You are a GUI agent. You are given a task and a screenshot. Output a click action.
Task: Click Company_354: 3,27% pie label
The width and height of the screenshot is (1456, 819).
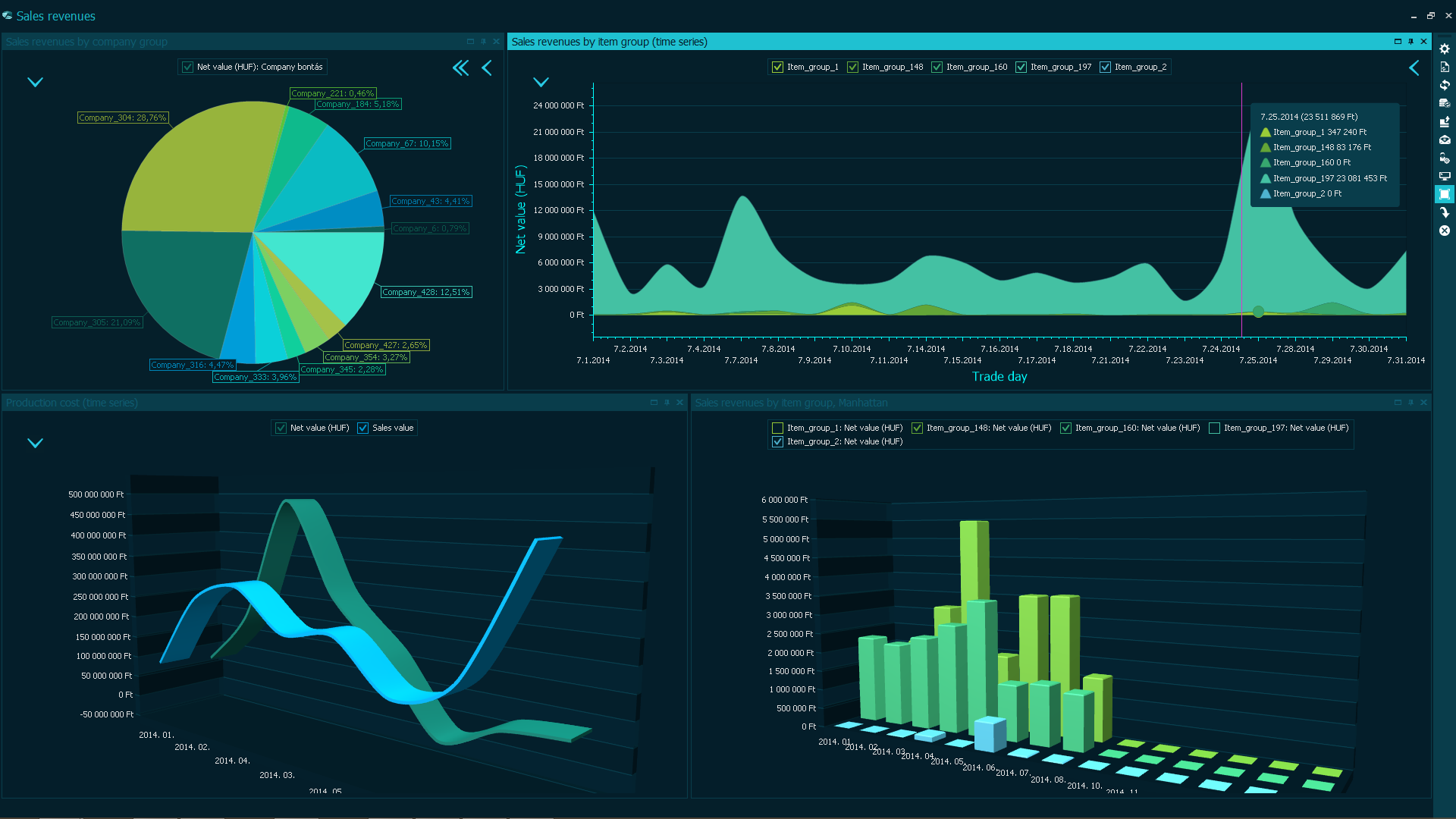(366, 357)
